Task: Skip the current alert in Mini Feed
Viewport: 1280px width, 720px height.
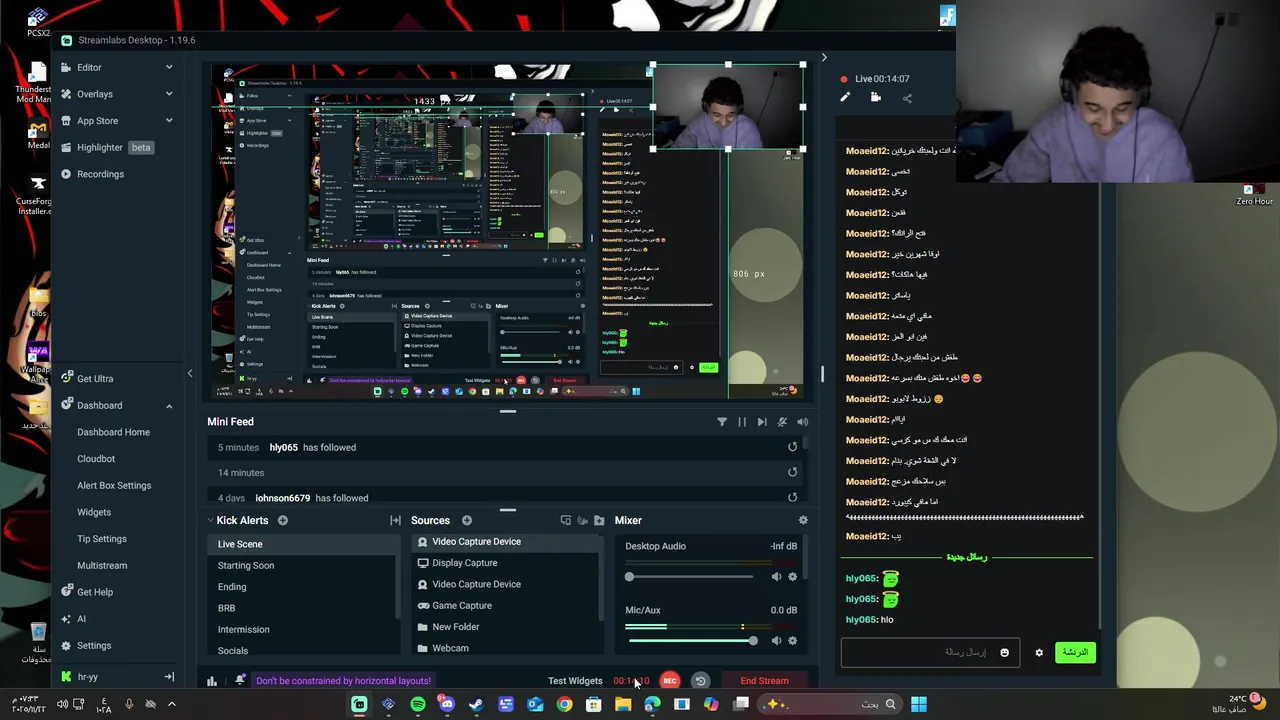Action: (x=762, y=422)
